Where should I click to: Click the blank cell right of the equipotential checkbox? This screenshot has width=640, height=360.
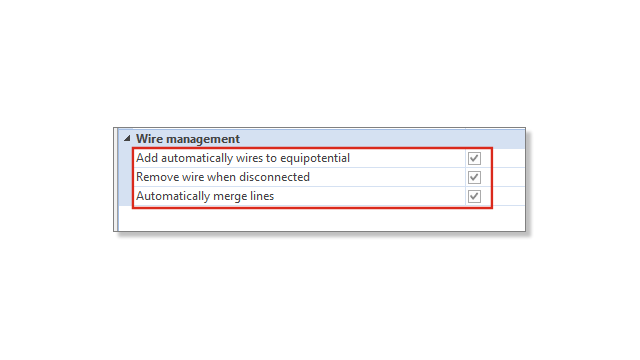point(508,158)
